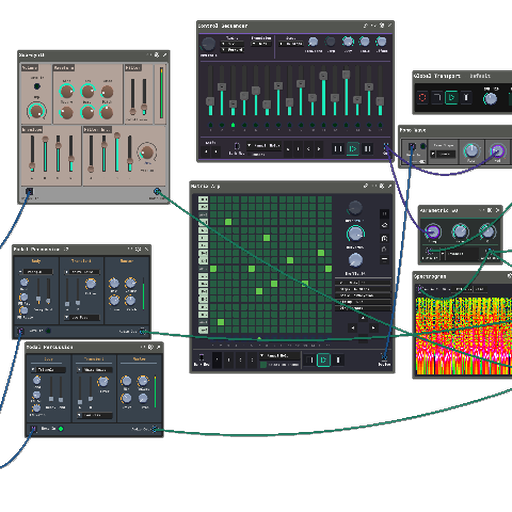The width and height of the screenshot is (512, 512).
Task: Click the tan synth module MIDI input port
Action: [x=29, y=191]
